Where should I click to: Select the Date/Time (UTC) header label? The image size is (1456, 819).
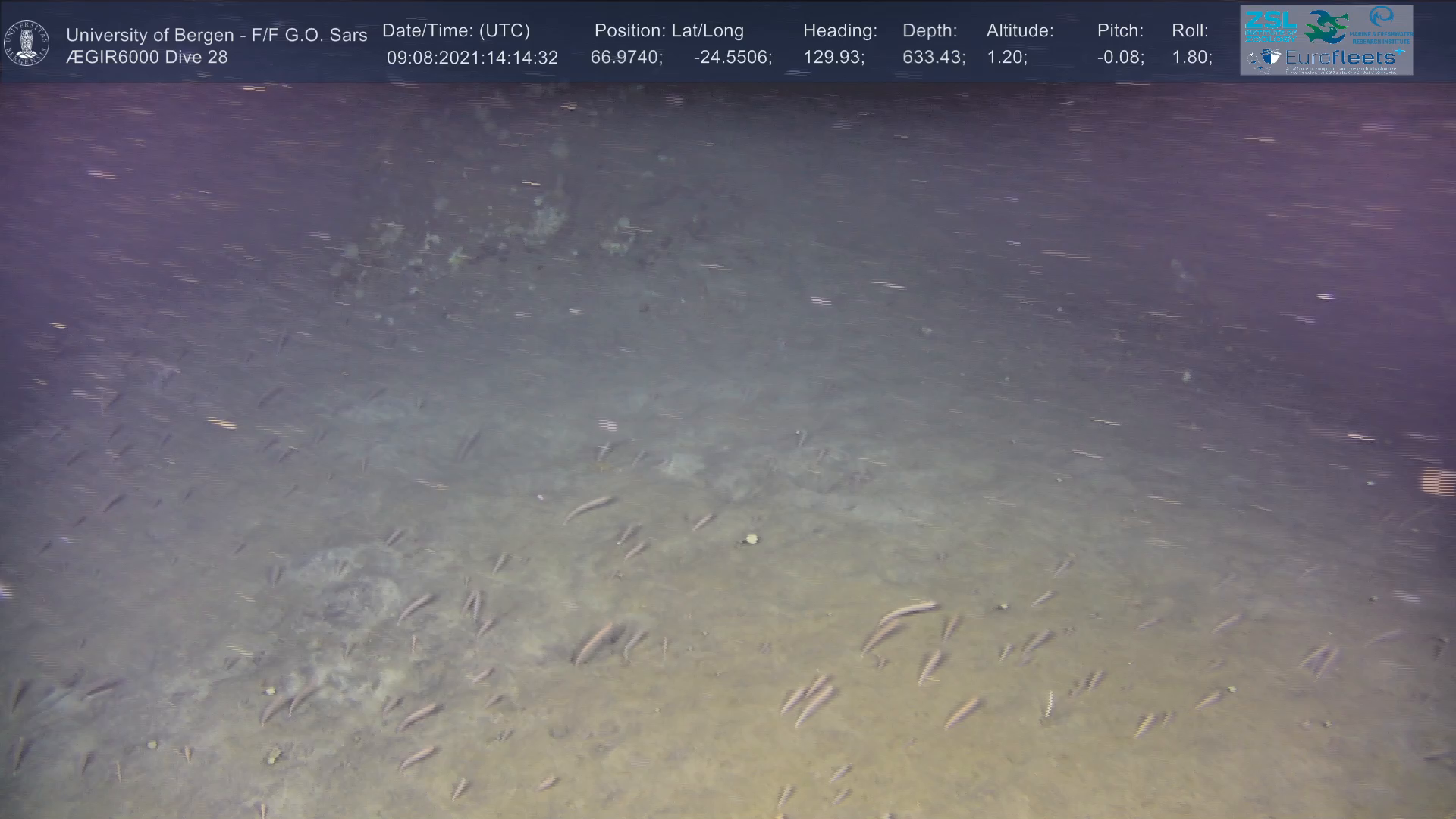coord(456,30)
